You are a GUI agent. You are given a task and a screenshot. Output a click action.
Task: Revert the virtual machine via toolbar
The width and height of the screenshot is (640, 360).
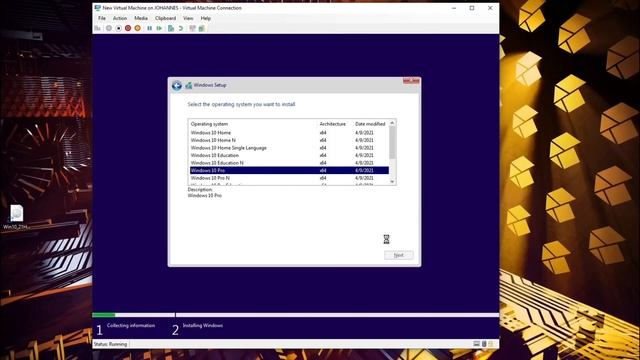click(x=181, y=28)
